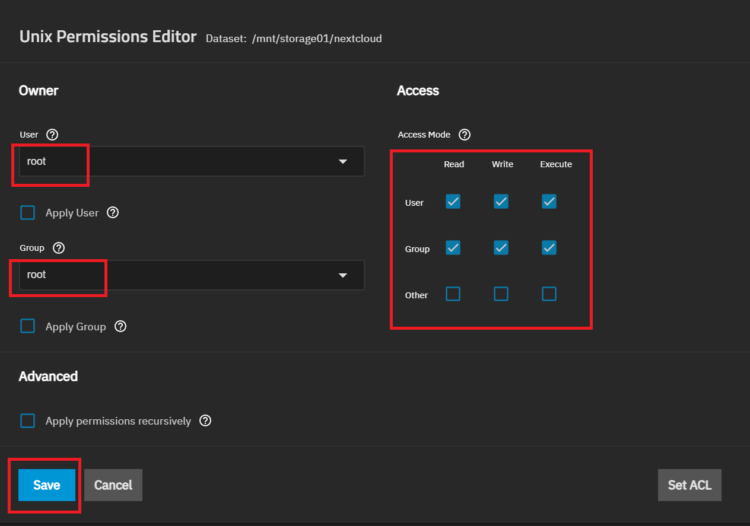Enable Other Read permission
750x526 pixels.
(x=453, y=294)
